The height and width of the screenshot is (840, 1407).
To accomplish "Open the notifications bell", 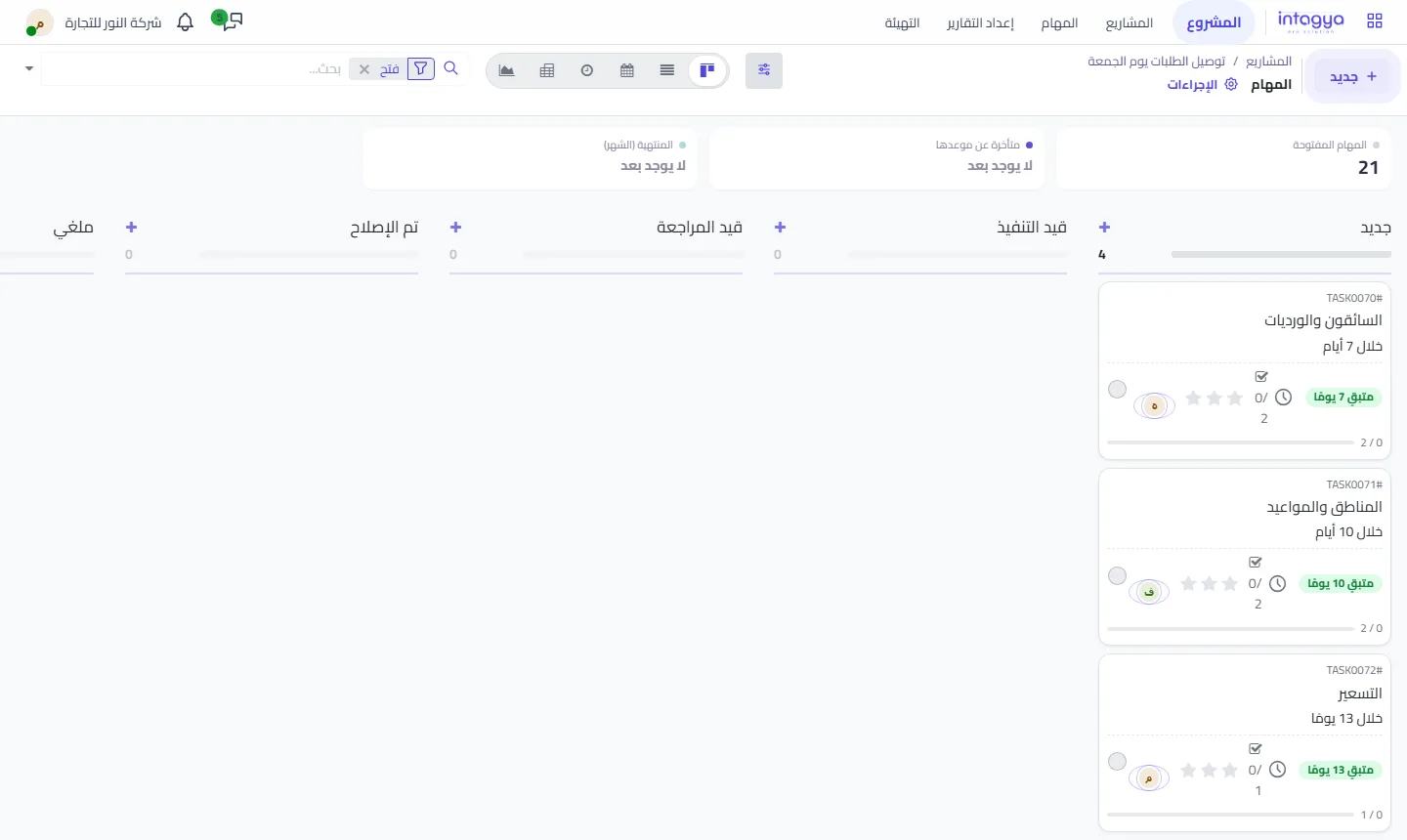I will point(186,21).
